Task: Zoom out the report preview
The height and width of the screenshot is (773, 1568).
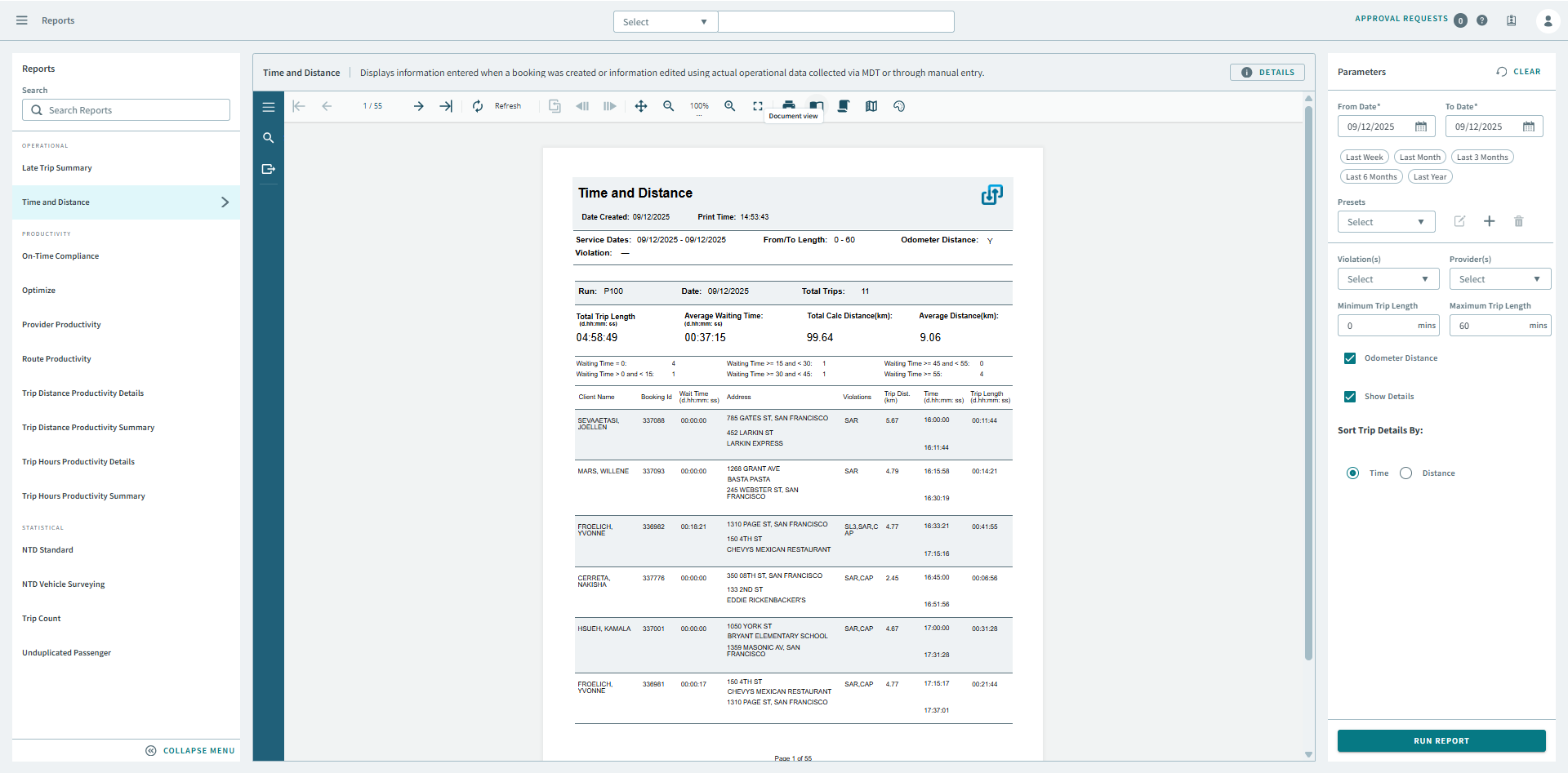Action: [669, 105]
